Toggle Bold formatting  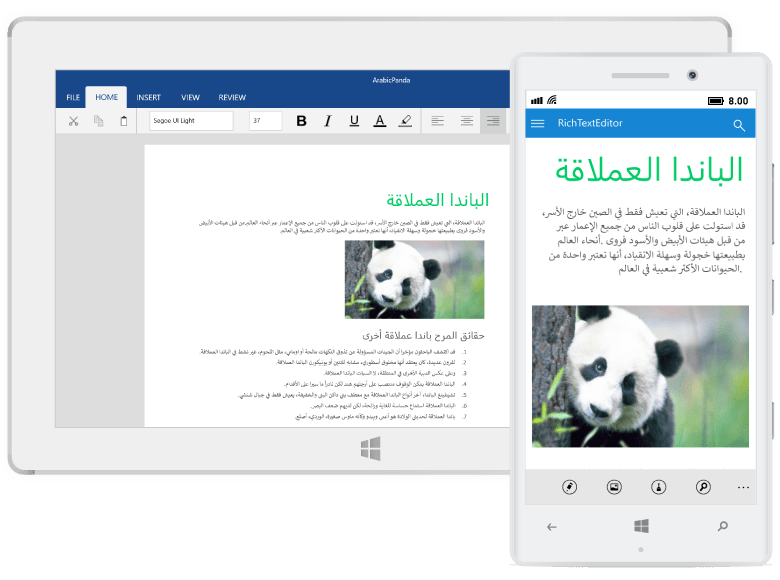click(x=301, y=121)
